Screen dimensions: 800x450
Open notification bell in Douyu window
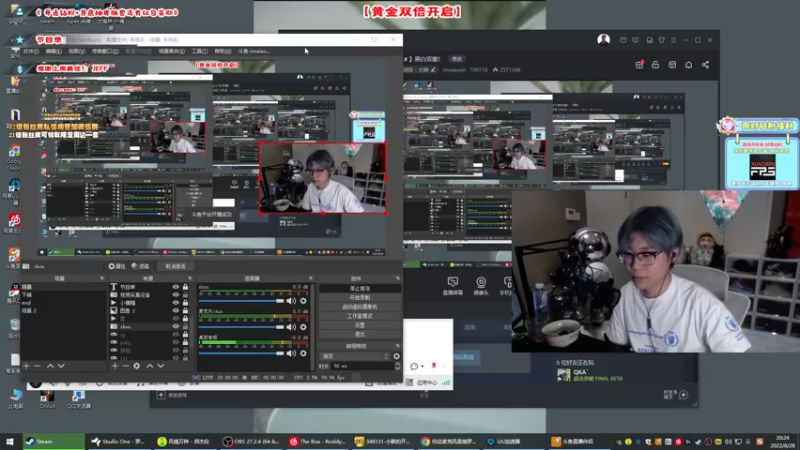(688, 65)
